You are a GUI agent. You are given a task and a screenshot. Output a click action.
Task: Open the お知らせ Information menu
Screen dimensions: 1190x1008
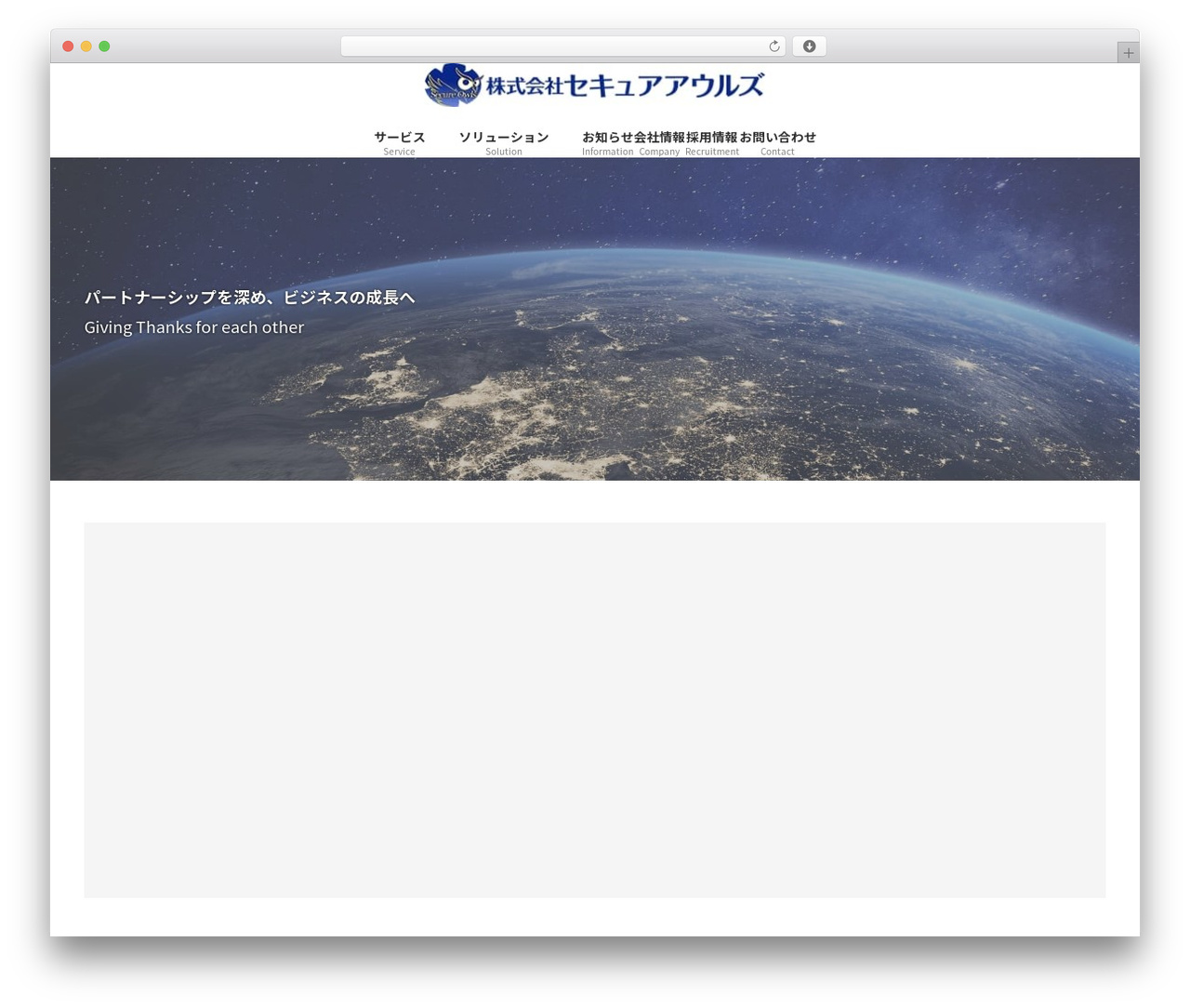point(607,143)
